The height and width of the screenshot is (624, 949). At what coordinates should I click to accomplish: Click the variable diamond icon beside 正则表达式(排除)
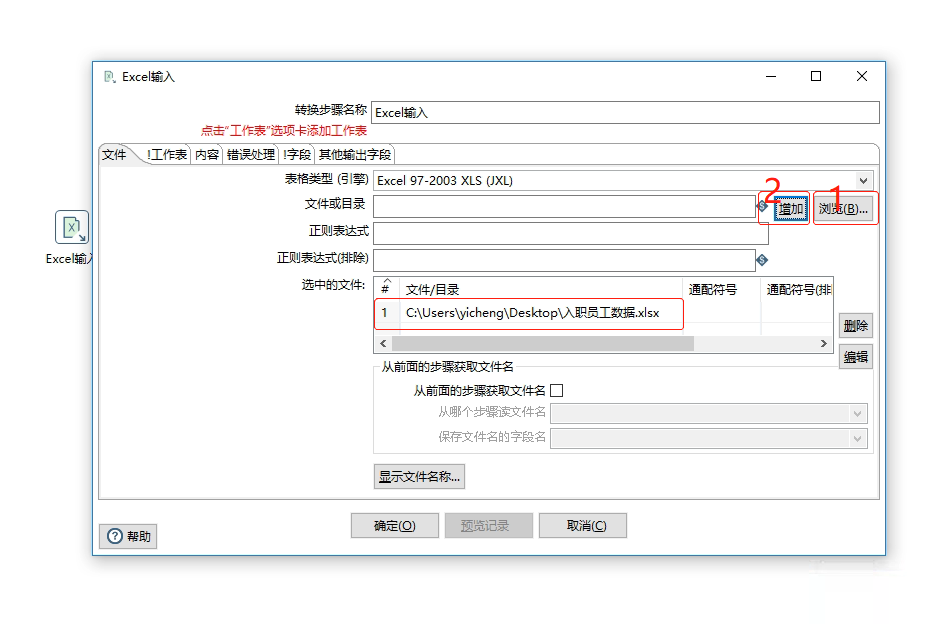763,260
